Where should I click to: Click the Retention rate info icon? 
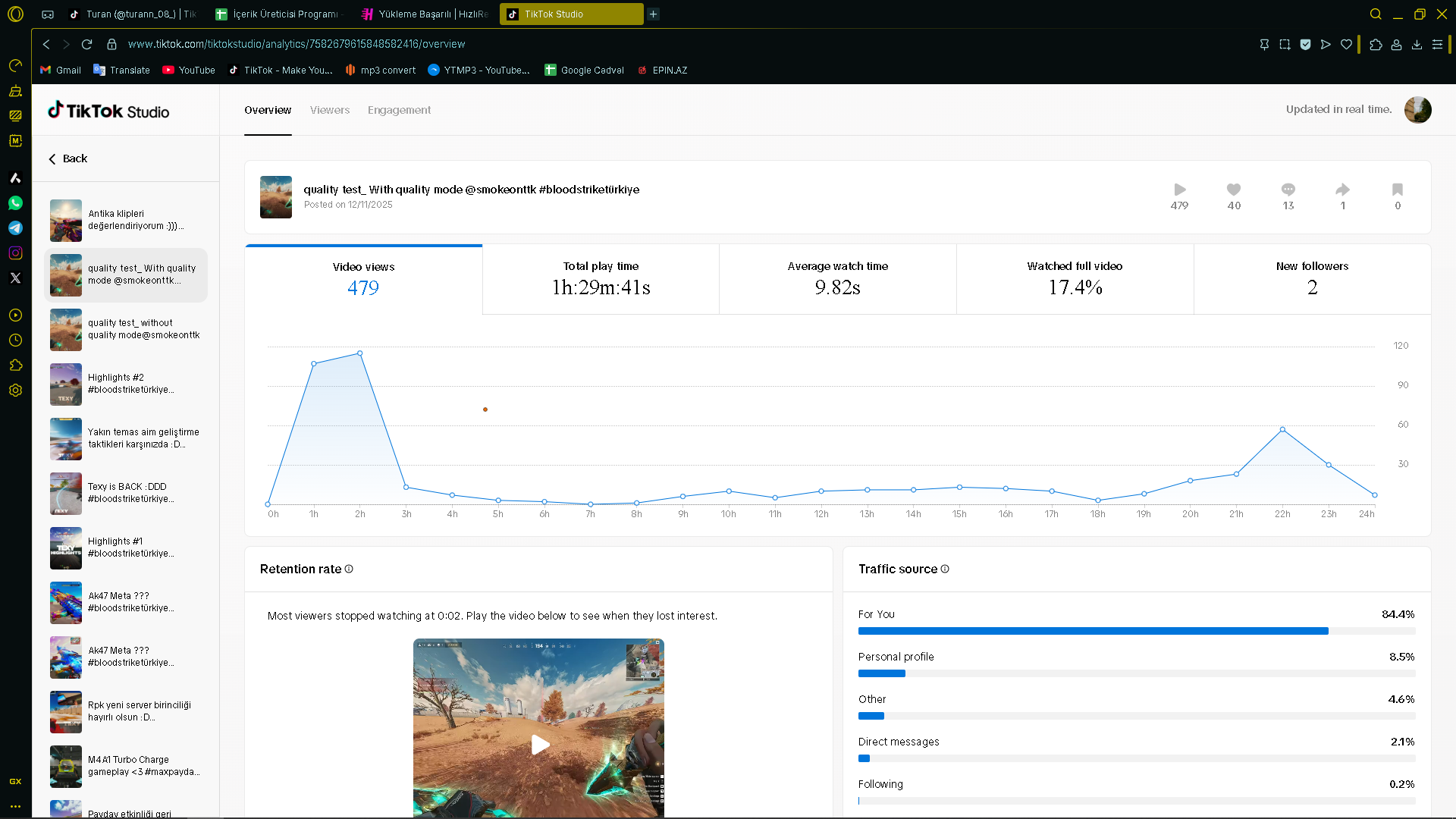click(x=349, y=569)
